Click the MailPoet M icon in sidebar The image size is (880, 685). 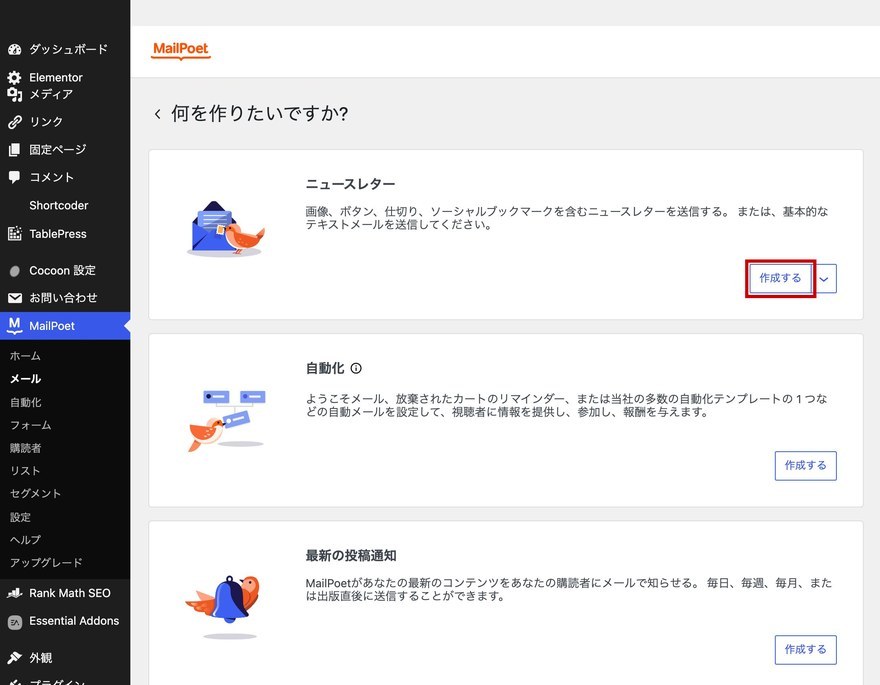15,325
